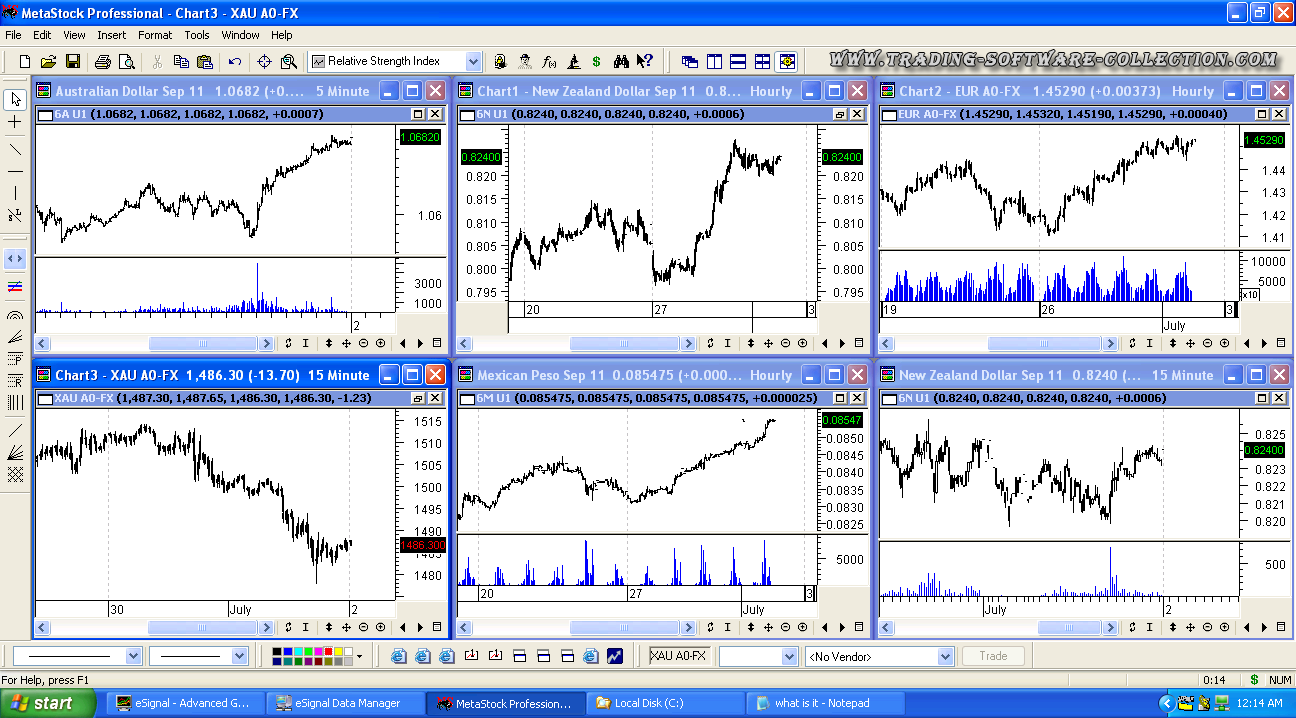
Task: Open the Insert menu
Action: (x=111, y=35)
